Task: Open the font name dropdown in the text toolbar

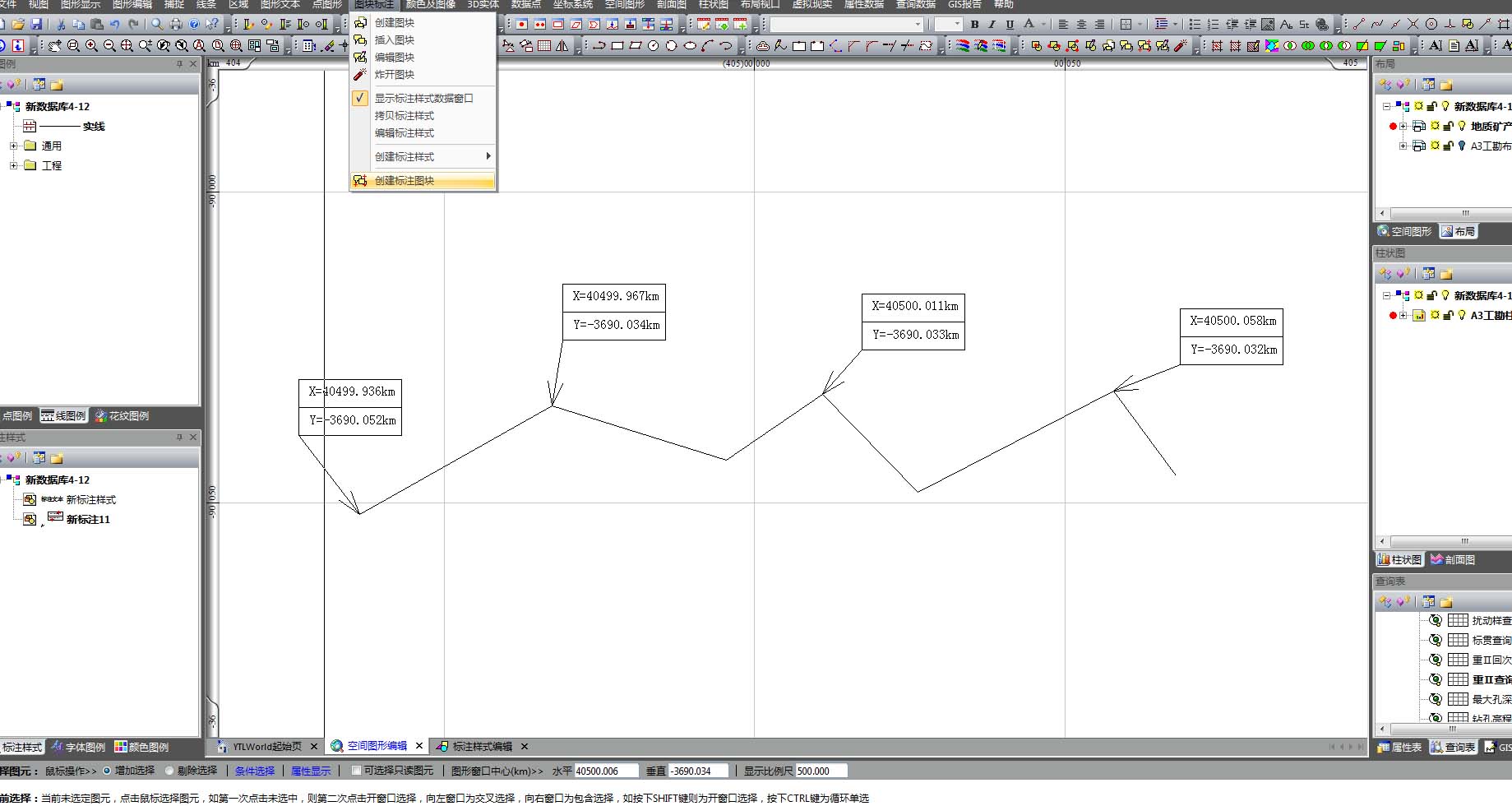Action: click(x=918, y=25)
